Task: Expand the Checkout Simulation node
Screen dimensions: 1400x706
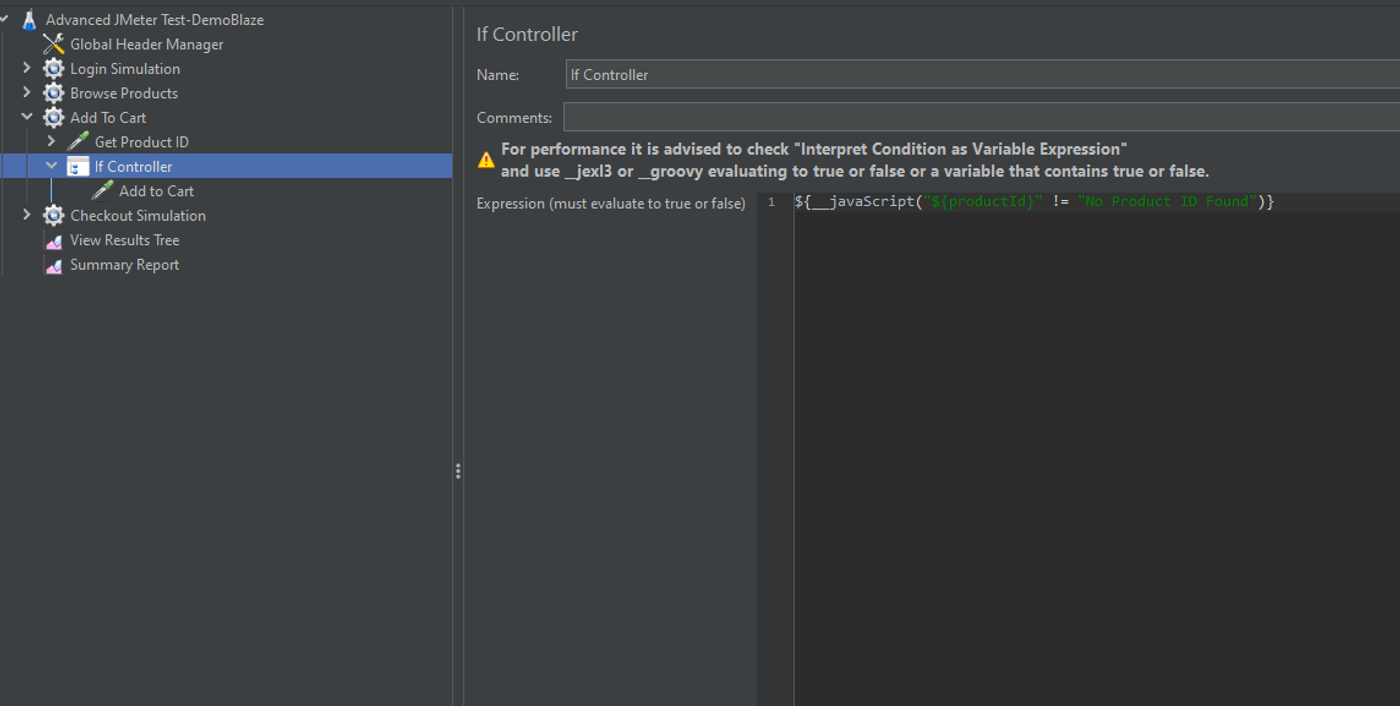Action: [27, 215]
